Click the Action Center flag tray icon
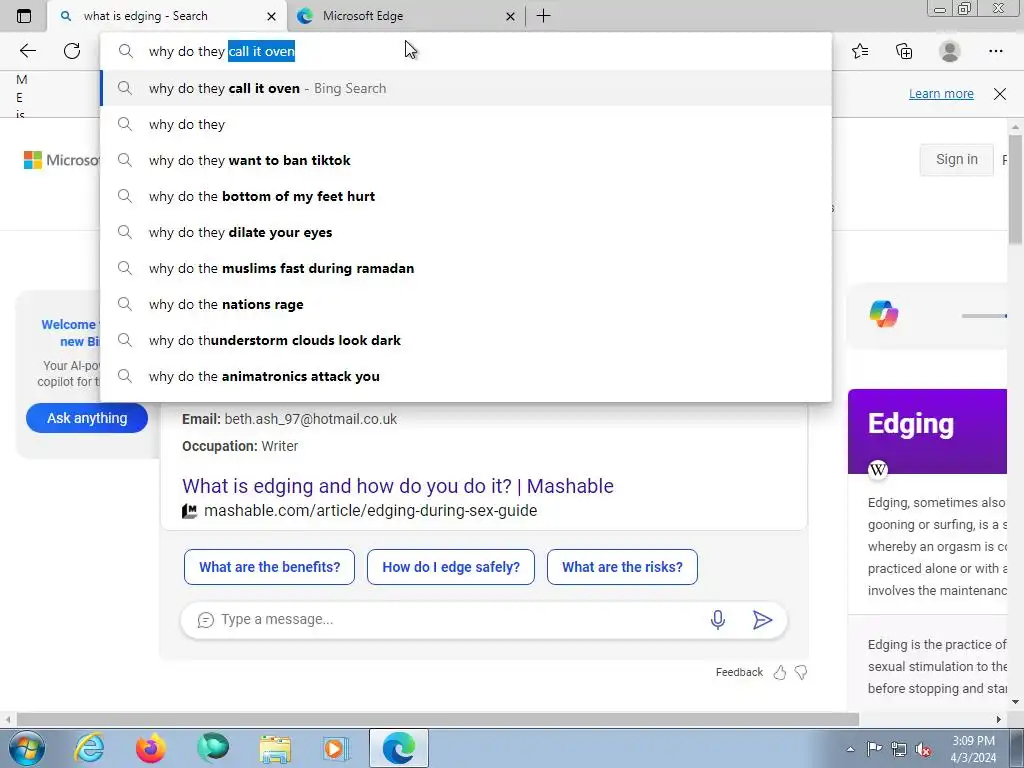1024x768 pixels. tap(874, 749)
